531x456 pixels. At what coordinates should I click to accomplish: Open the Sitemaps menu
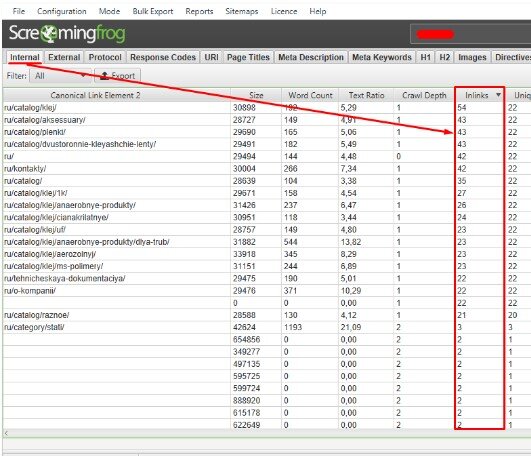point(242,11)
